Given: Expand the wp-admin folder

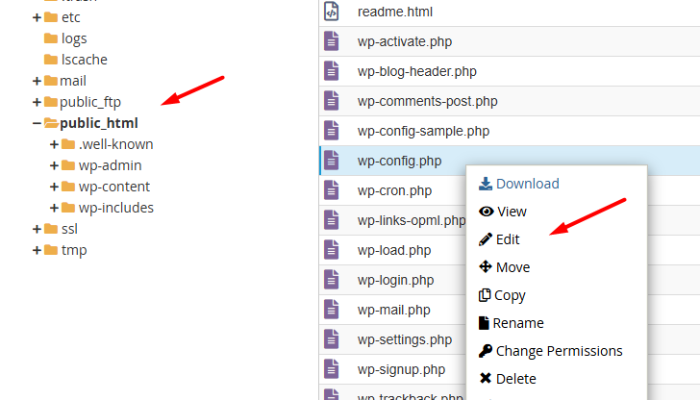Looking at the screenshot, I should (x=55, y=165).
